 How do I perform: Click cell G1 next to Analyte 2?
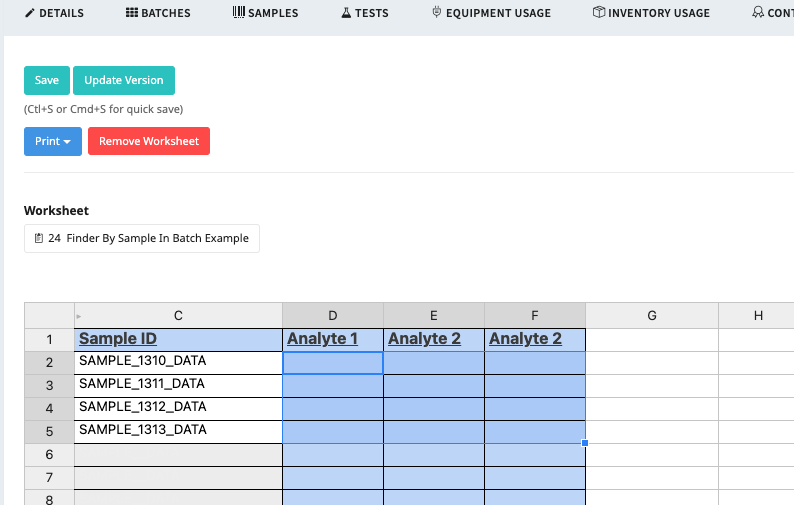pyautogui.click(x=652, y=339)
